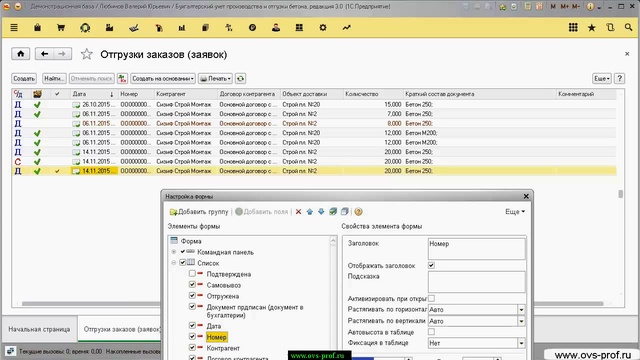
Task: Move element down with blue arrow
Action: click(321, 211)
